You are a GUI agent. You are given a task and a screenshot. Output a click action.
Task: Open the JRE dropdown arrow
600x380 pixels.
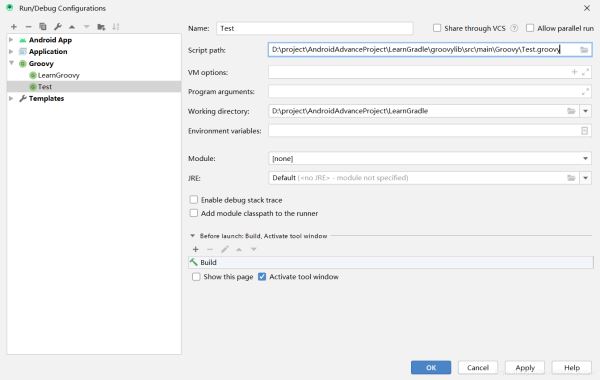[585, 178]
